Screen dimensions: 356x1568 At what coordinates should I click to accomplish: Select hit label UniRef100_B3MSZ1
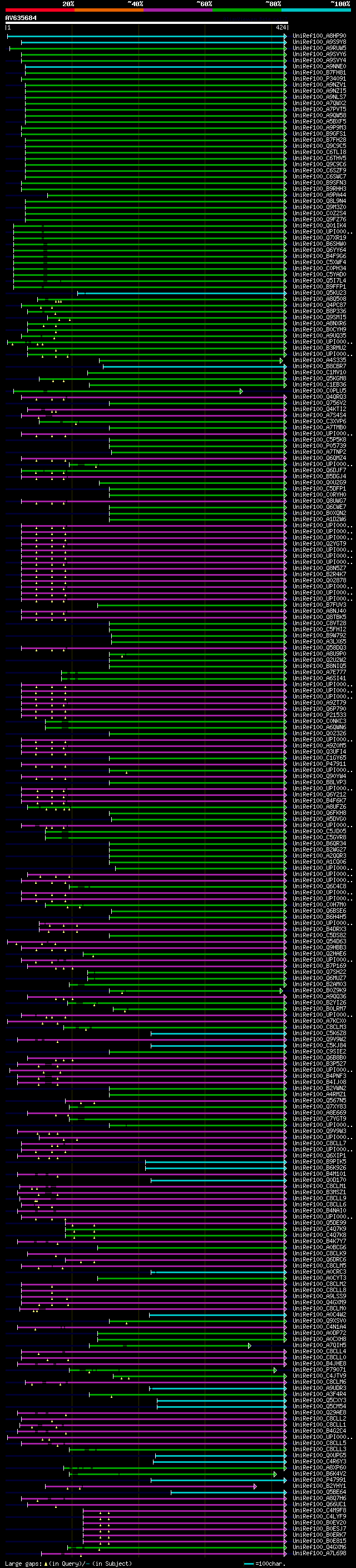319,1192
